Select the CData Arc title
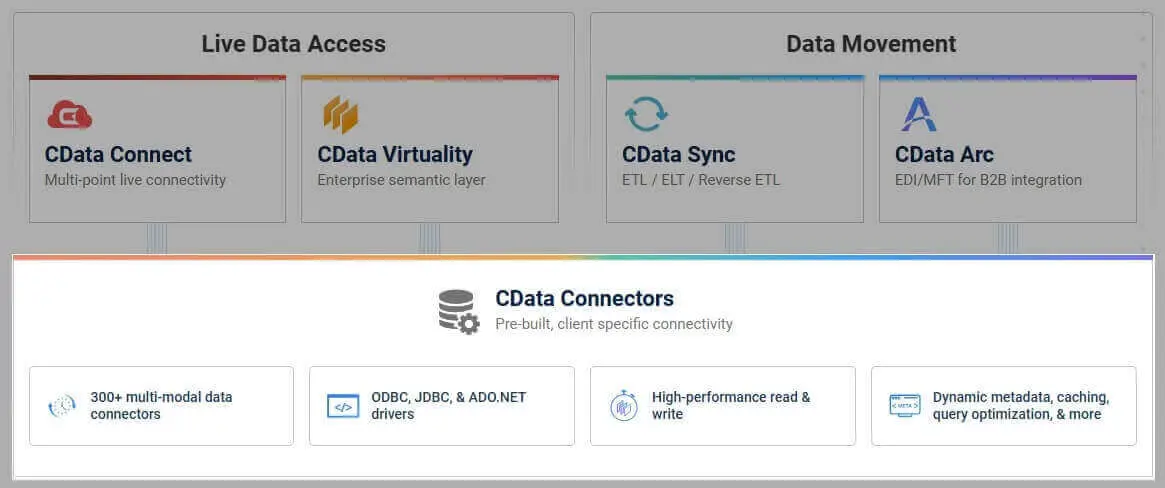 [944, 155]
